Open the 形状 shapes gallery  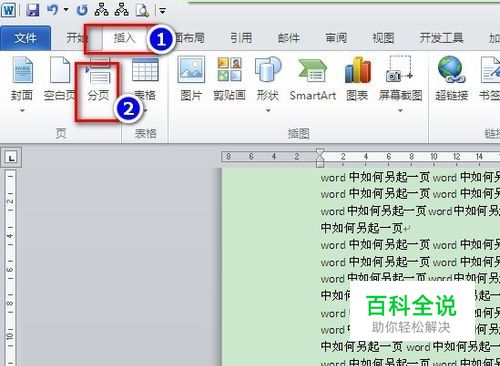click(268, 79)
